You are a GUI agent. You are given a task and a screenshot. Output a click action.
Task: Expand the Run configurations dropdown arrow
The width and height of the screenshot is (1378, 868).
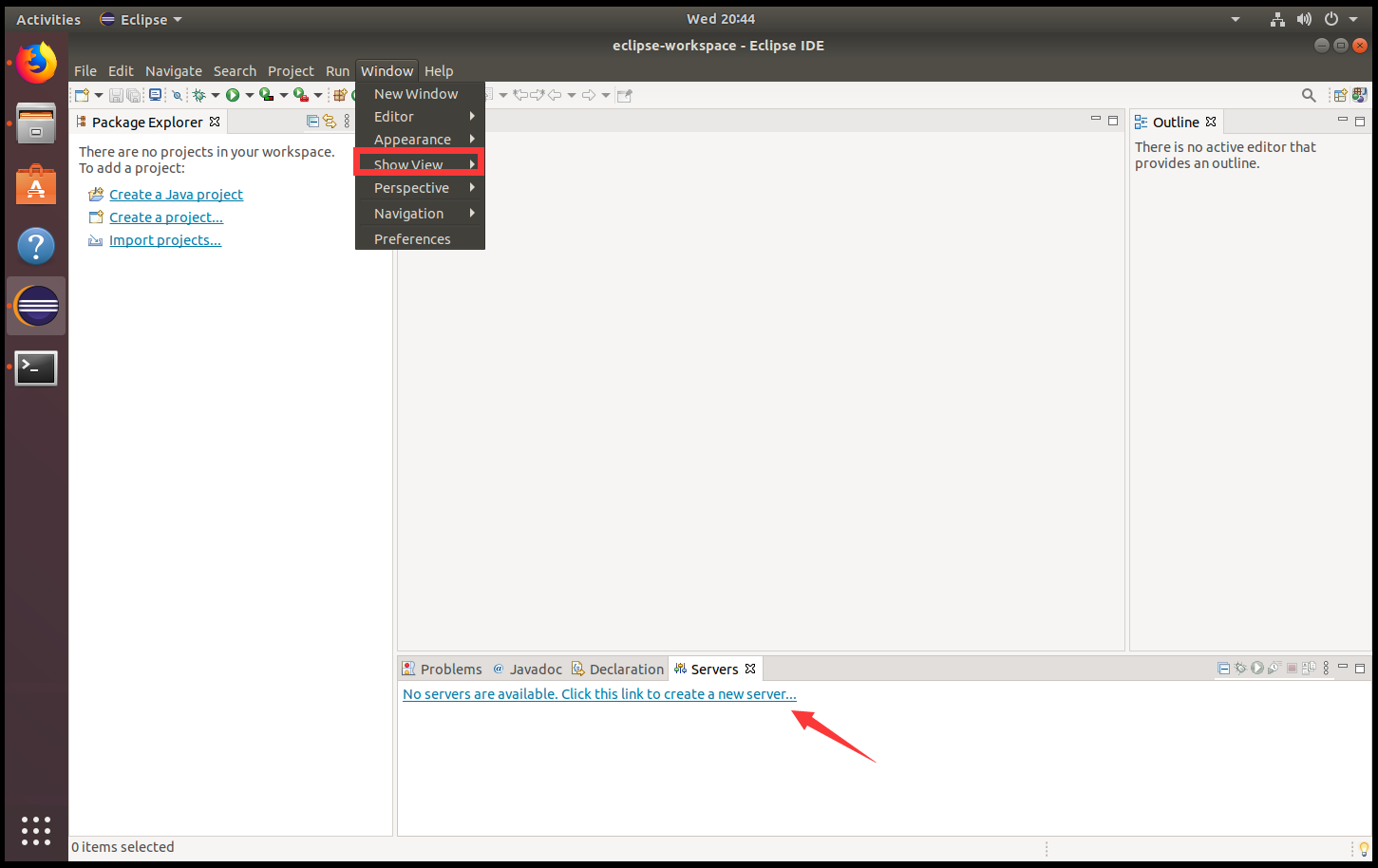pos(249,95)
